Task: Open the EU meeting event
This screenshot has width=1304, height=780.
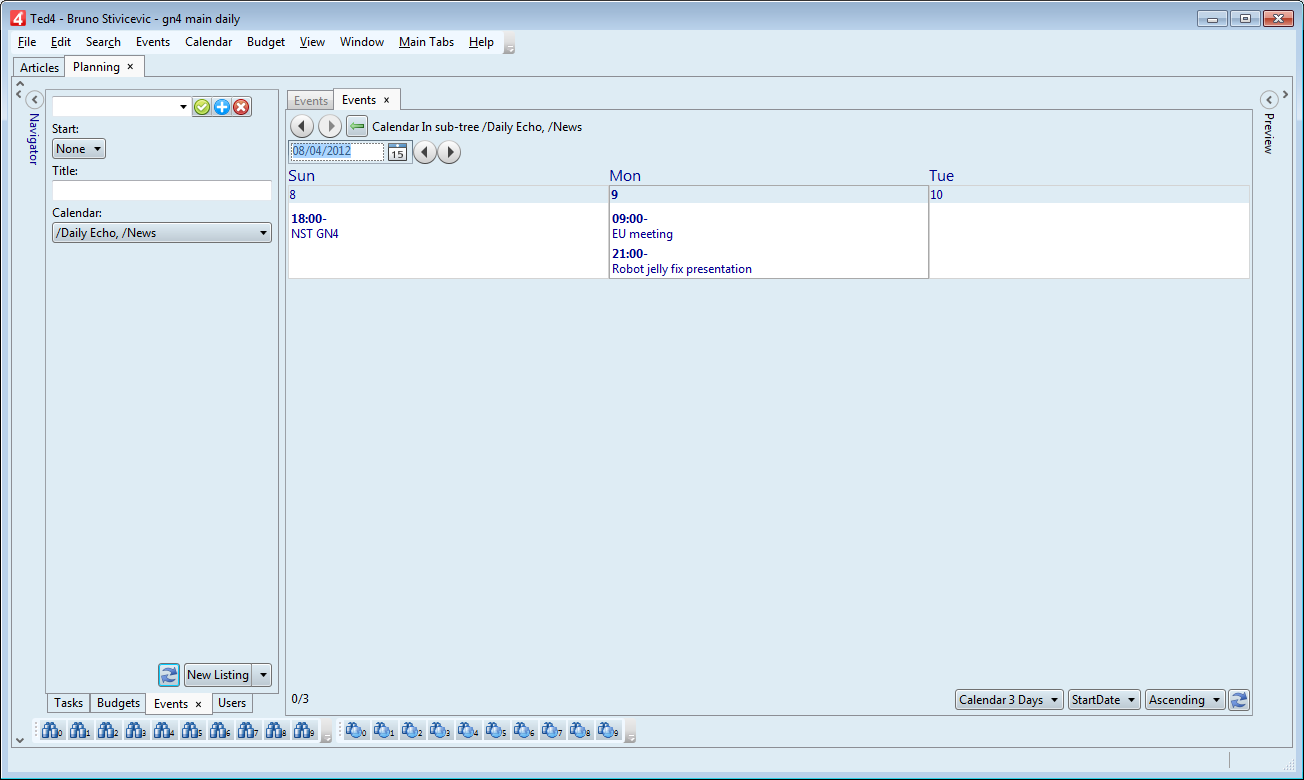Action: [x=642, y=234]
